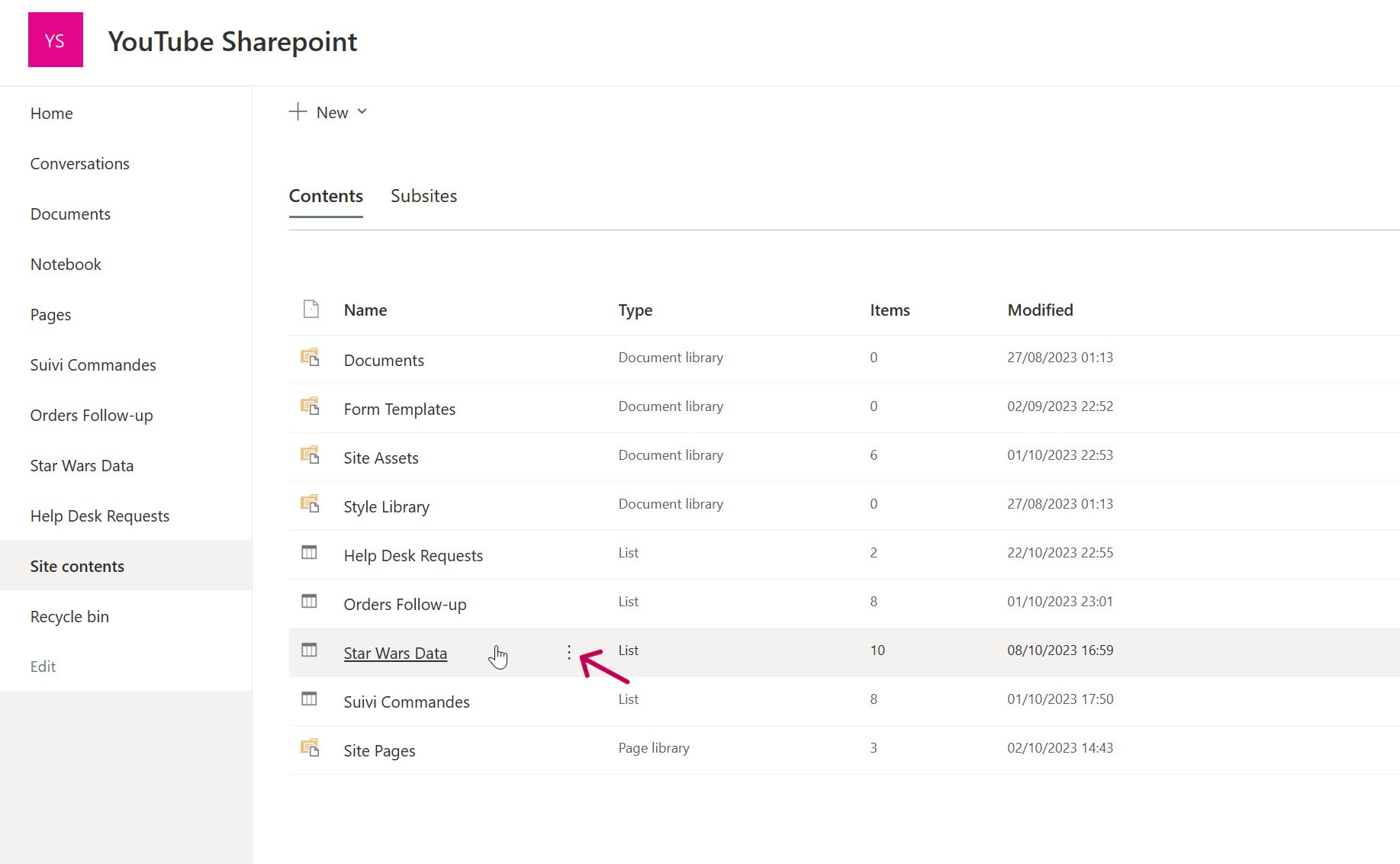Click the item count 10
Screen dimensions: 1400x864
[877, 650]
